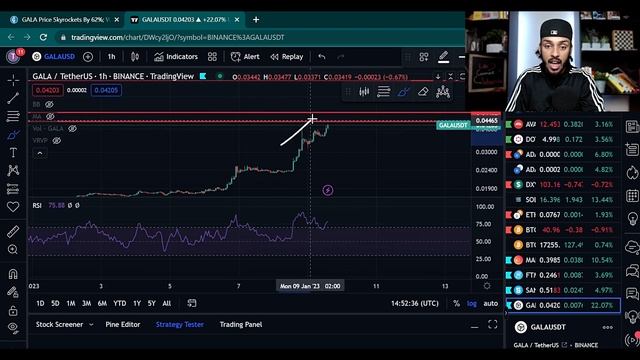Image resolution: width=640 pixels, height=360 pixels.
Task: Toggle visibility of VRVP indicator
Action: (x=56, y=140)
